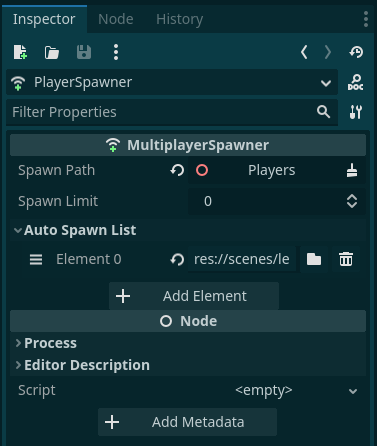Screen dimensions: 377x446
Task: Click the Spawn Limit label
Action: pos(58,201)
